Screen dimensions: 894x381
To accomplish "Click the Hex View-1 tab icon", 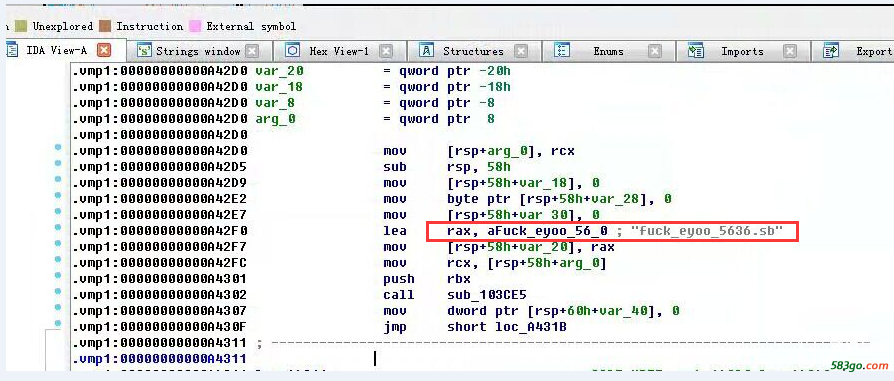I will (x=292, y=51).
